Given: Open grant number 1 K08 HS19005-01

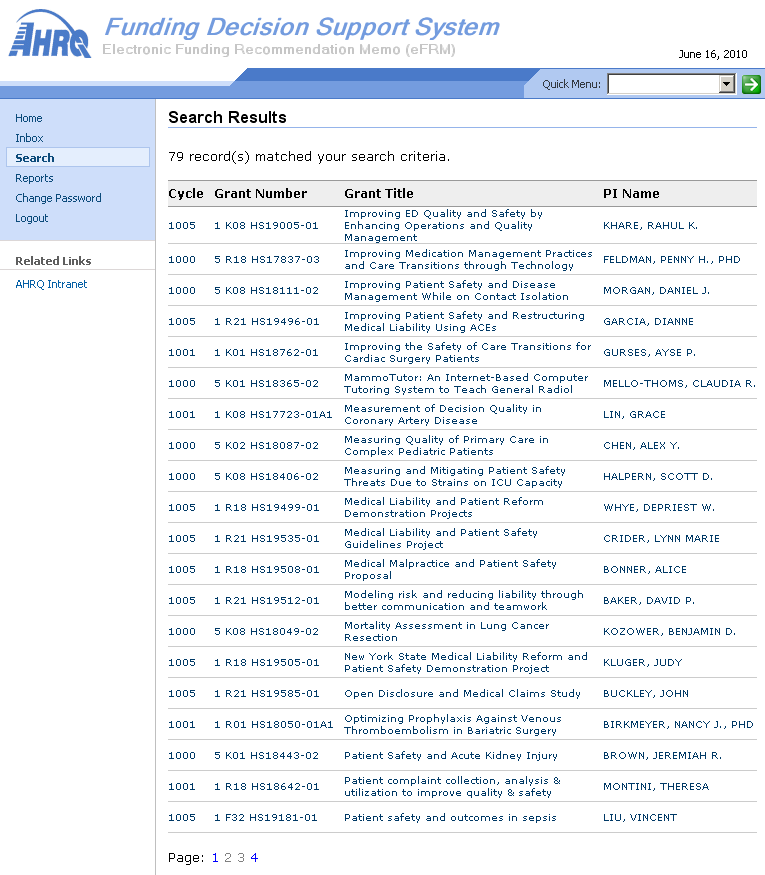Looking at the screenshot, I should [266, 226].
